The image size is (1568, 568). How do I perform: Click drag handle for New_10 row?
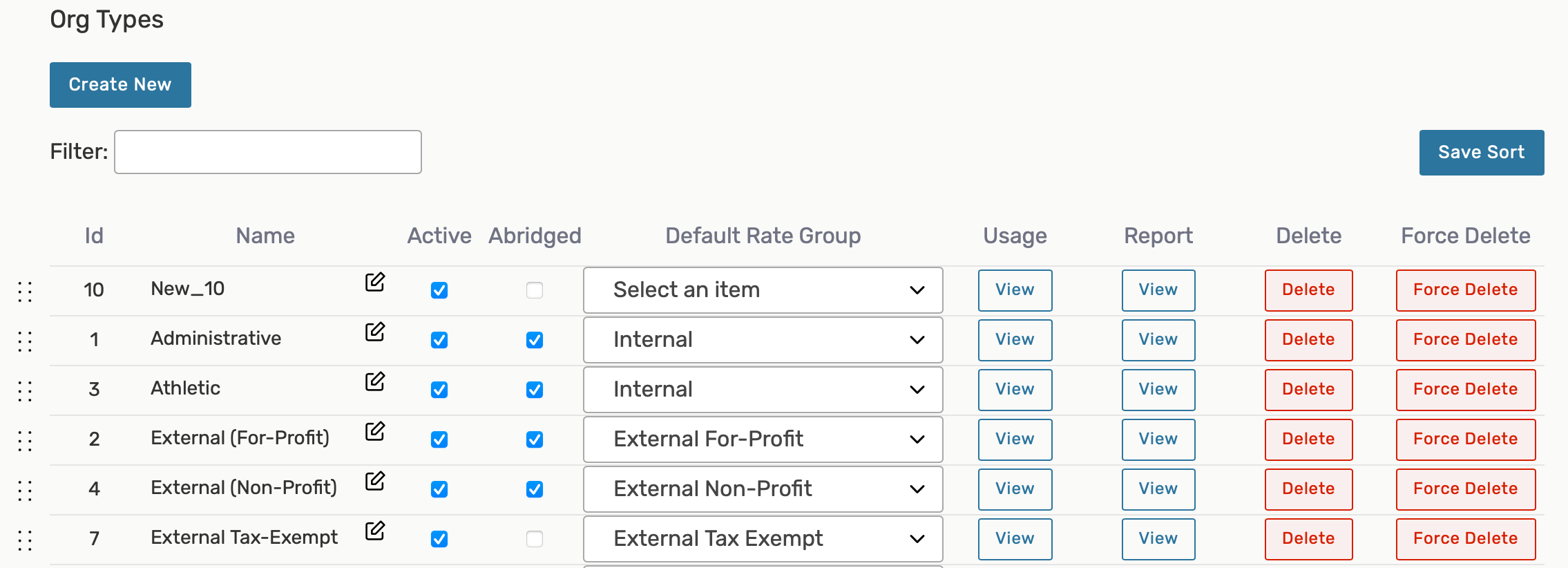25,292
